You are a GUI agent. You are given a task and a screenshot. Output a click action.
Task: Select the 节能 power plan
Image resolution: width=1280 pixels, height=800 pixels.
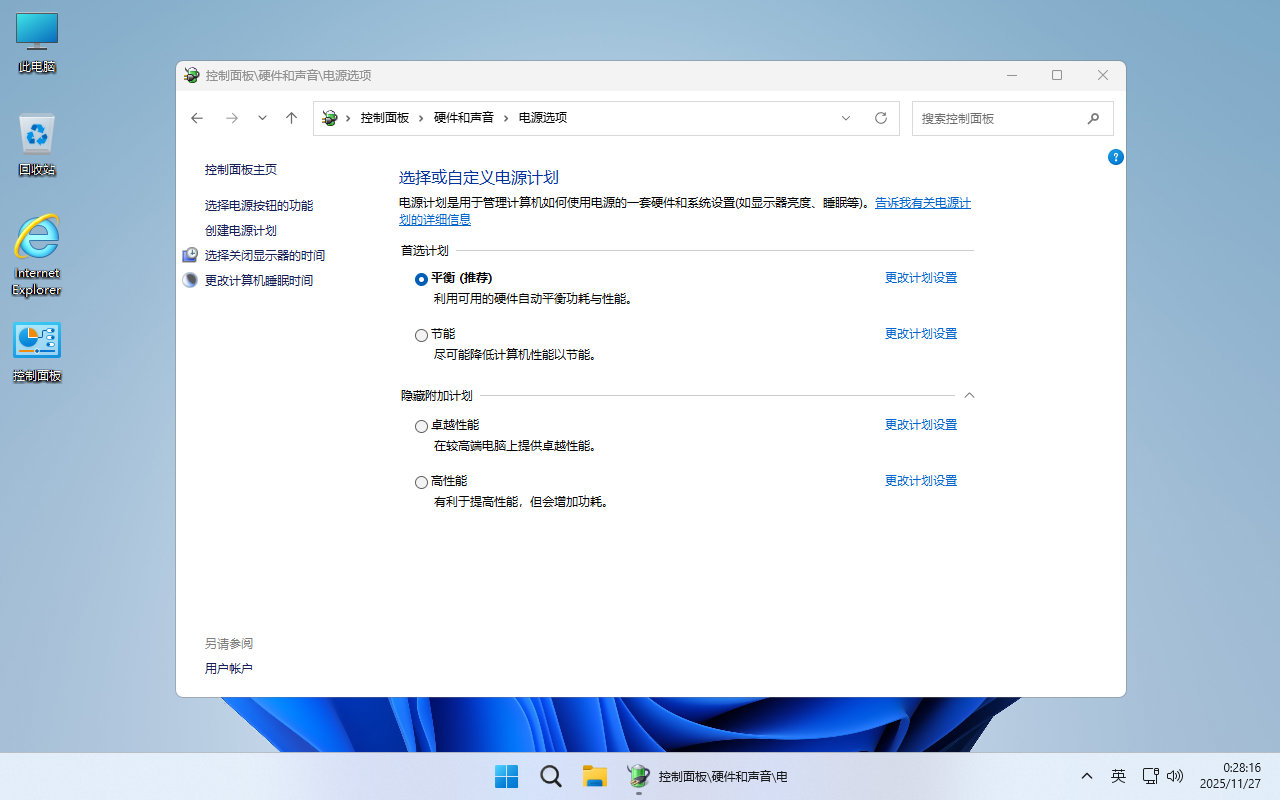(421, 335)
